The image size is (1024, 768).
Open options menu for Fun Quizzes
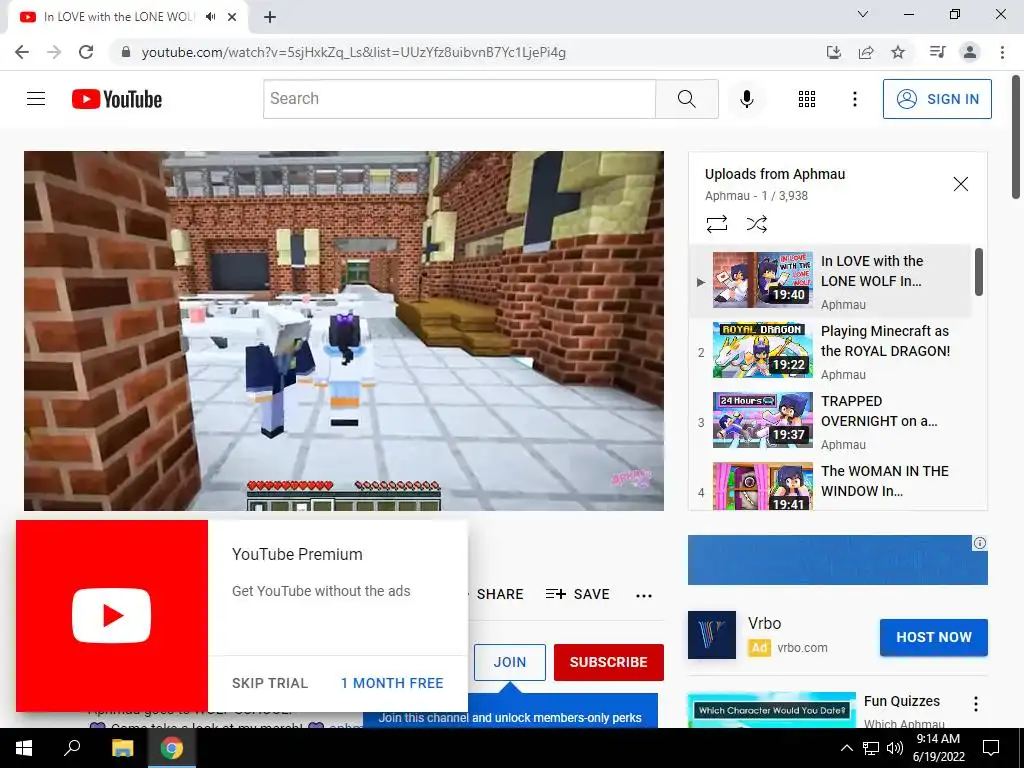pyautogui.click(x=976, y=703)
